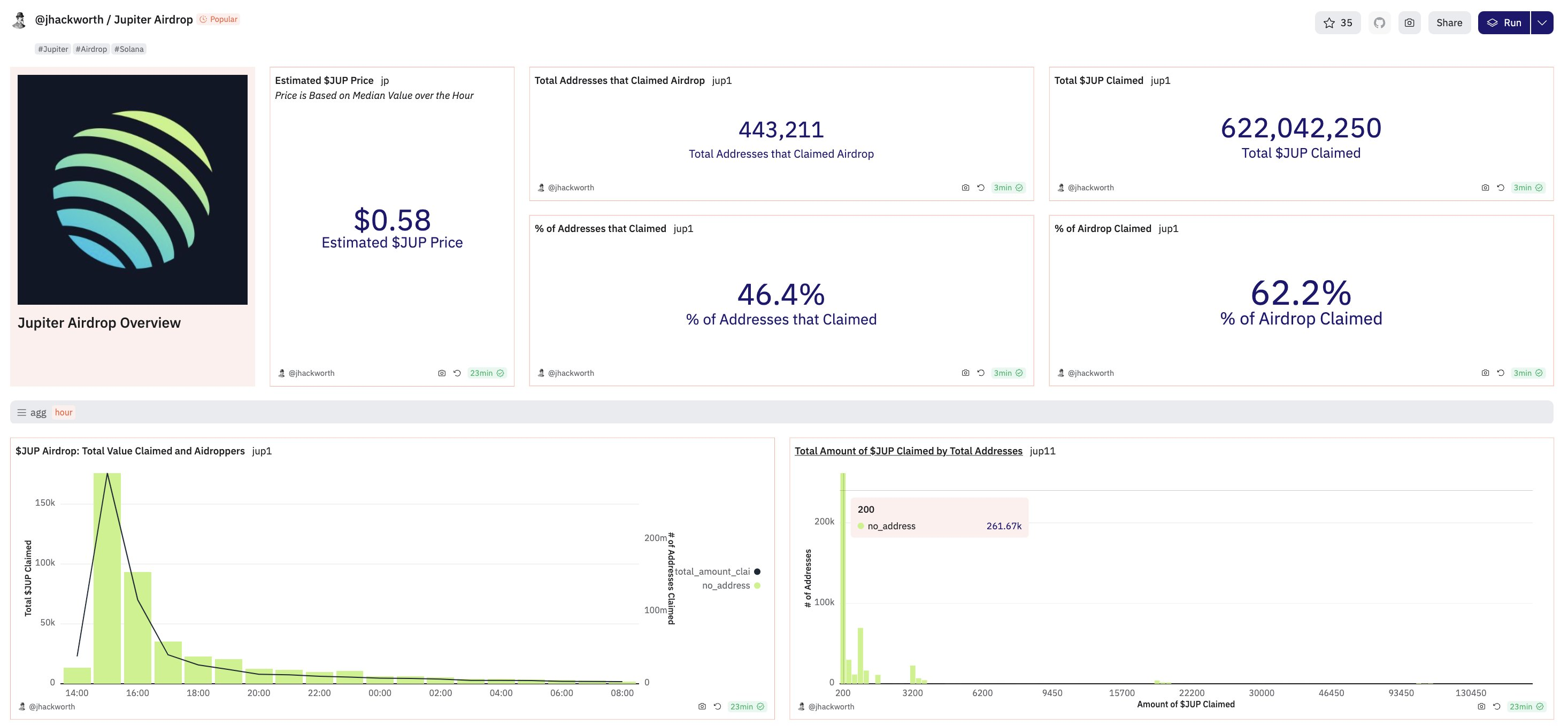Click the fork/branch icon on dashboard
Image resolution: width=1568 pixels, height=726 pixels.
1378,22
